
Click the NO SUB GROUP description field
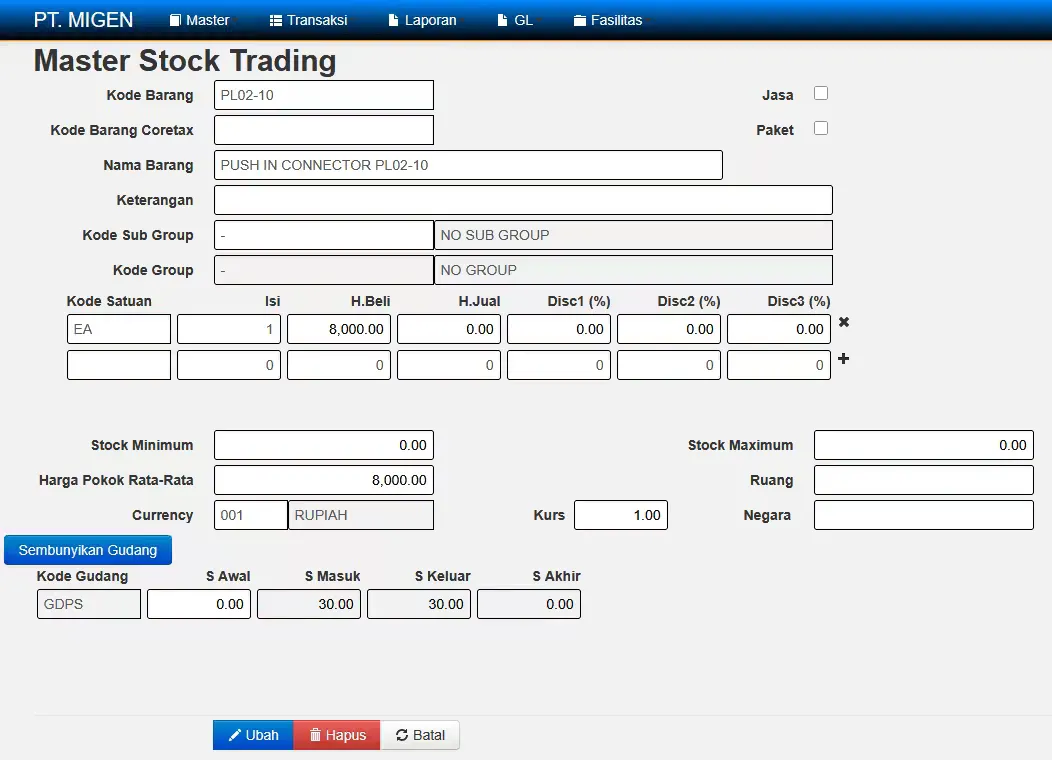click(x=633, y=235)
